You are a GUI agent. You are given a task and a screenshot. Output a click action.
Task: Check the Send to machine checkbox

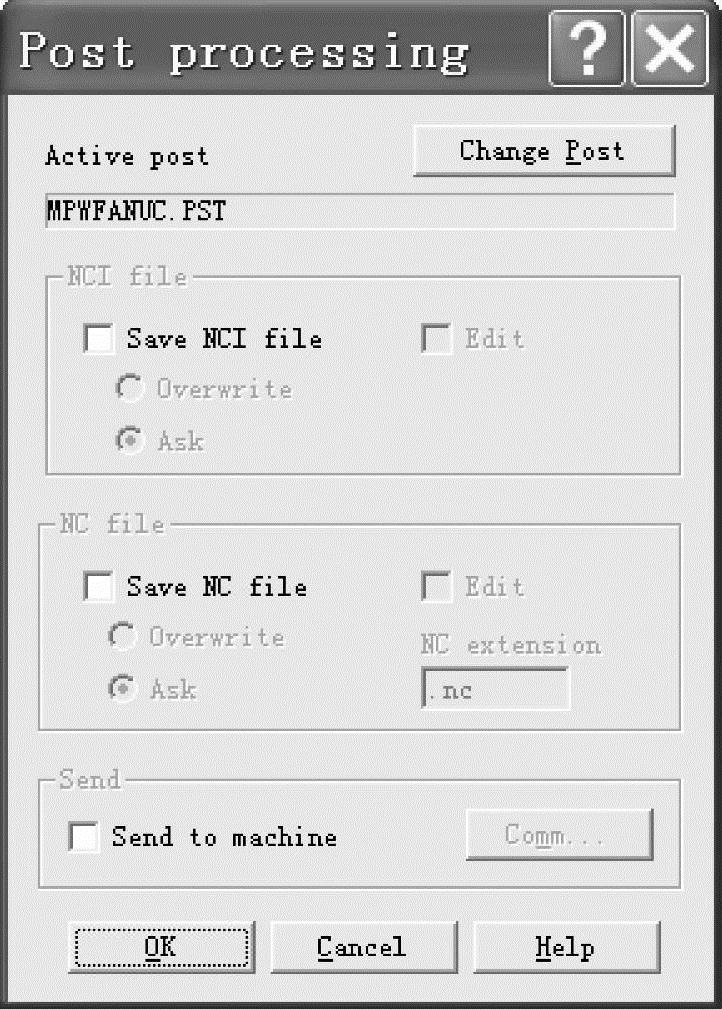coord(84,836)
